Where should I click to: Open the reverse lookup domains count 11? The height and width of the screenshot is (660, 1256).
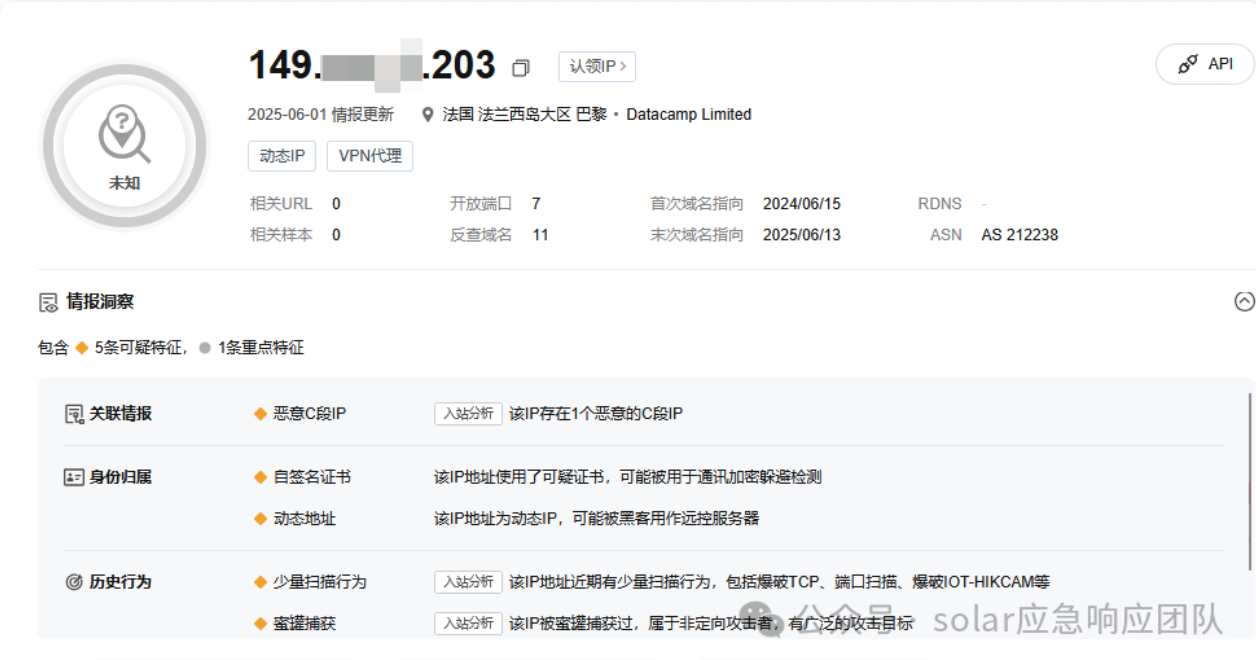tap(540, 235)
